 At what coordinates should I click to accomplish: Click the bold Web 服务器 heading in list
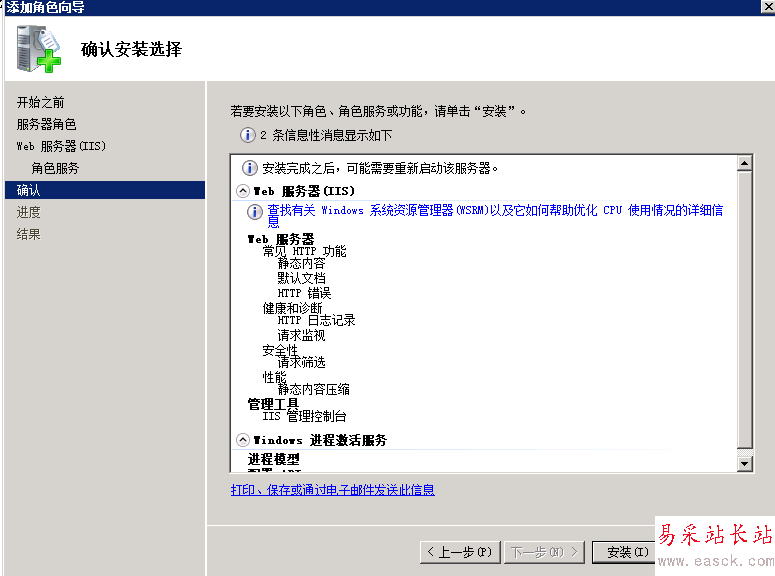click(281, 239)
